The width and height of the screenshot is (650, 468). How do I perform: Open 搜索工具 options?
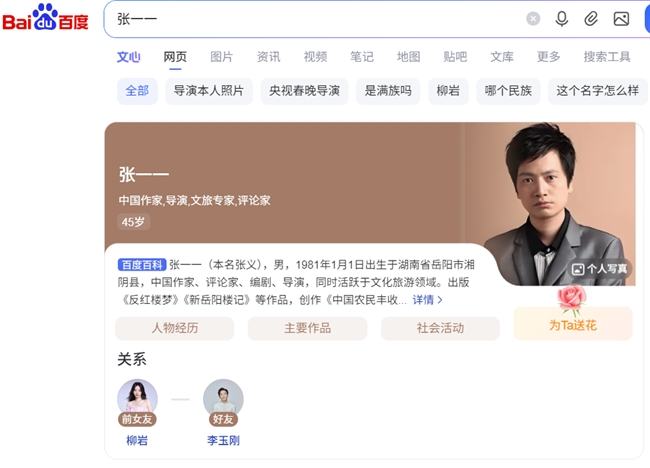pos(607,57)
